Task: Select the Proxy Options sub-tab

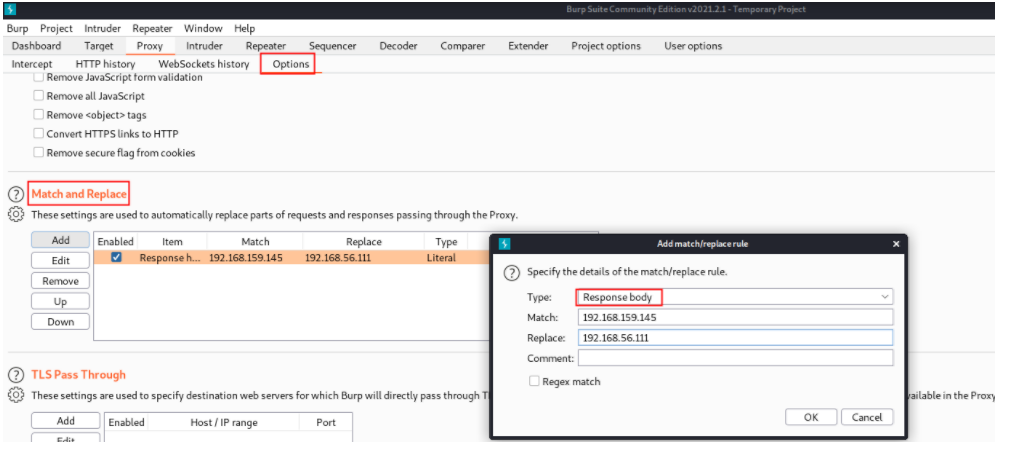Action: coord(290,64)
